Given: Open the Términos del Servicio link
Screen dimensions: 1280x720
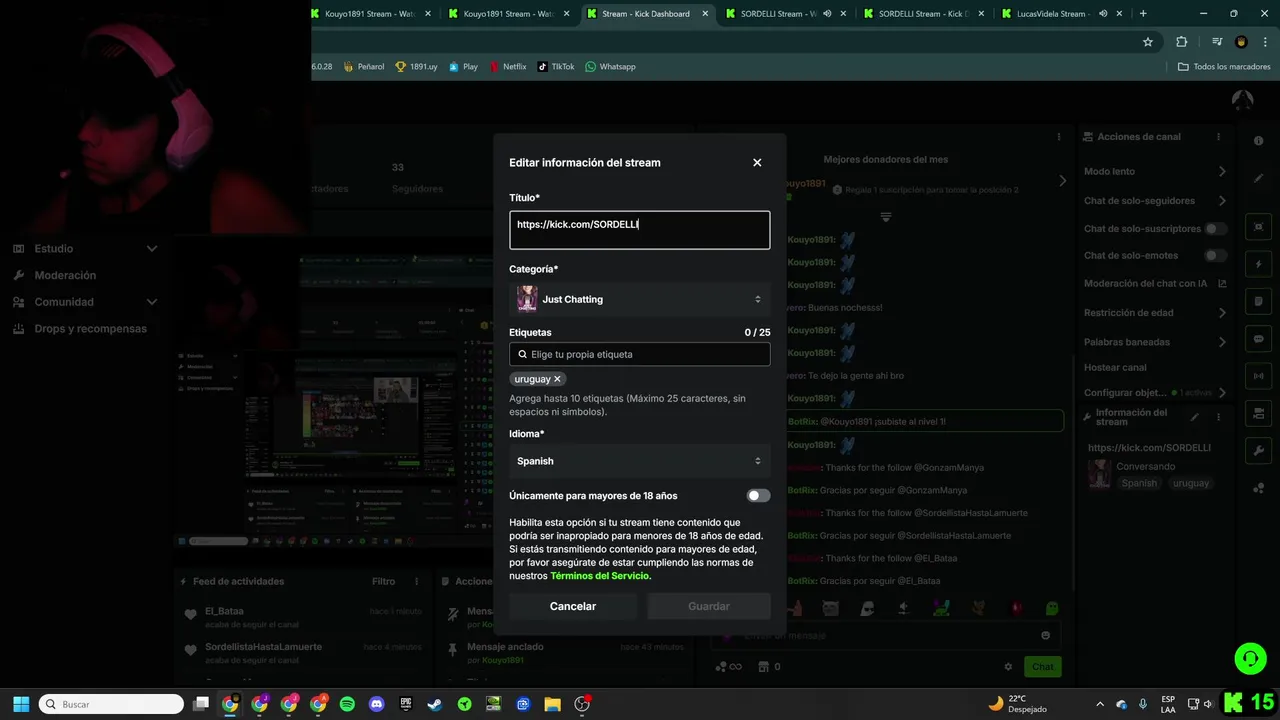Looking at the screenshot, I should click(x=600, y=576).
